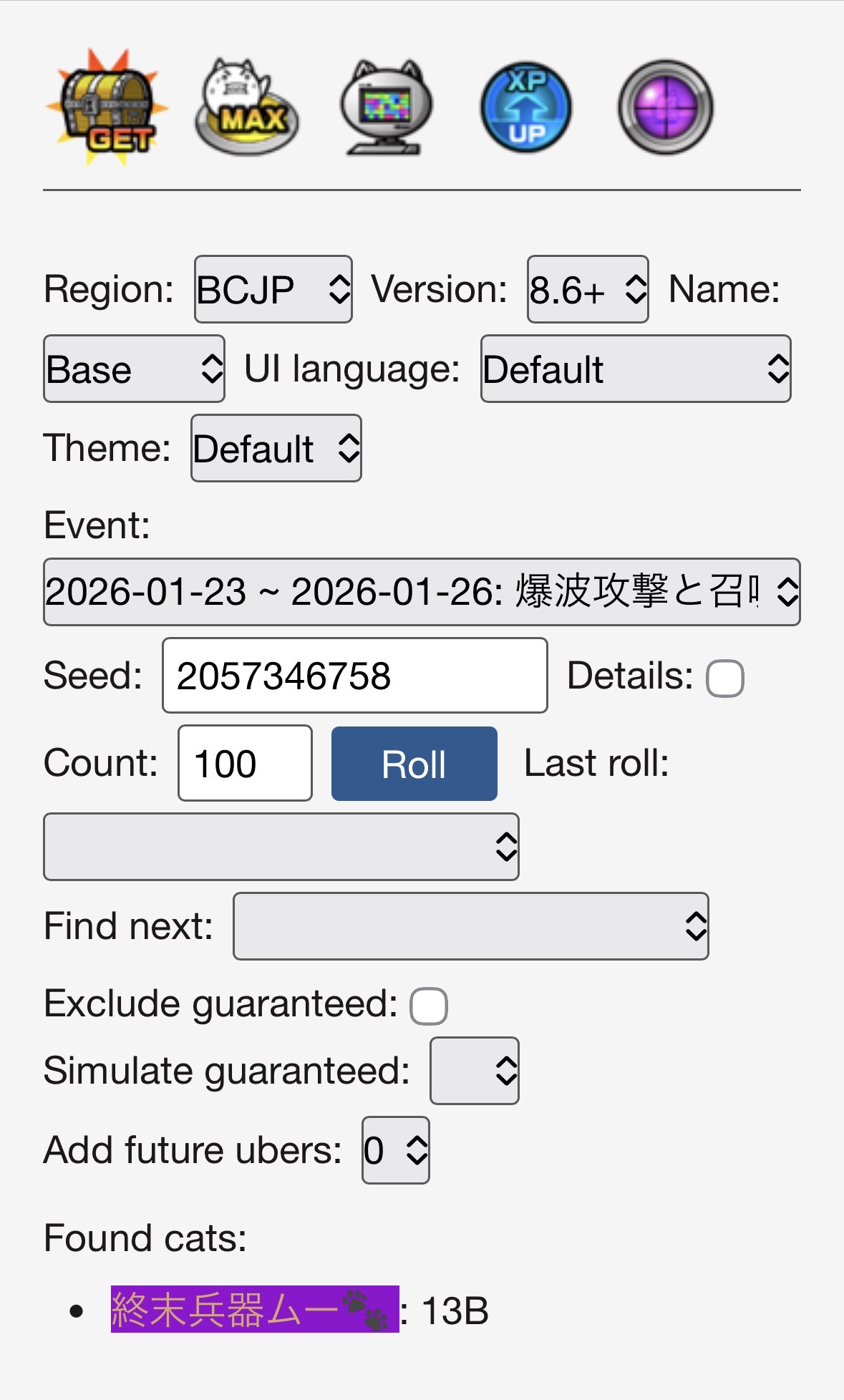Tick the Exclude guaranteed checkbox
The height and width of the screenshot is (1400, 844).
point(428,1006)
